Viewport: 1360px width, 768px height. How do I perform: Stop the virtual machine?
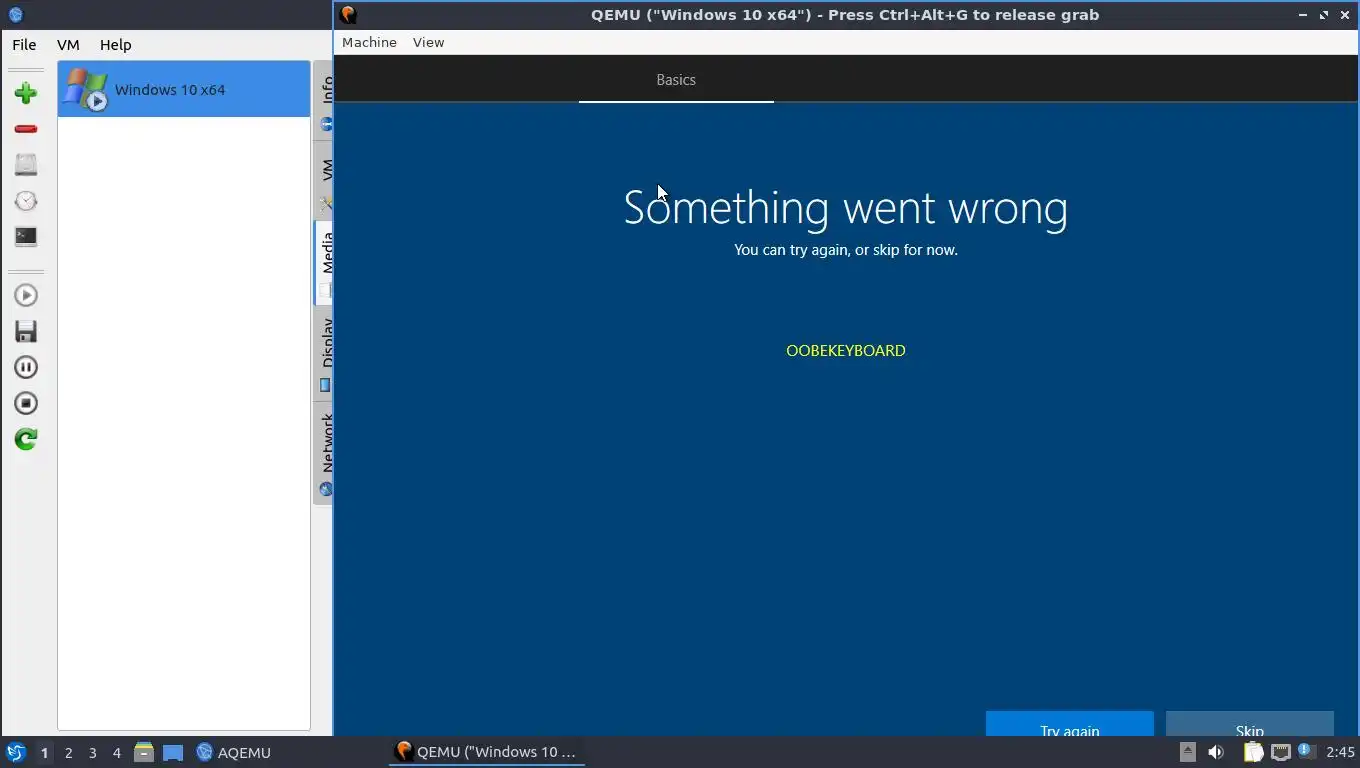[26, 403]
